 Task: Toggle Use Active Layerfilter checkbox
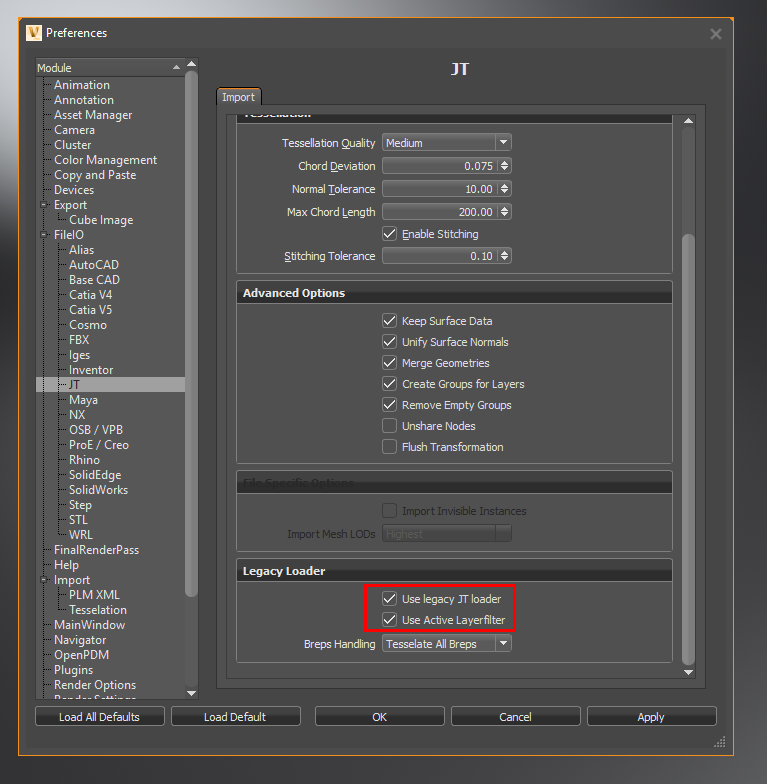tap(390, 620)
